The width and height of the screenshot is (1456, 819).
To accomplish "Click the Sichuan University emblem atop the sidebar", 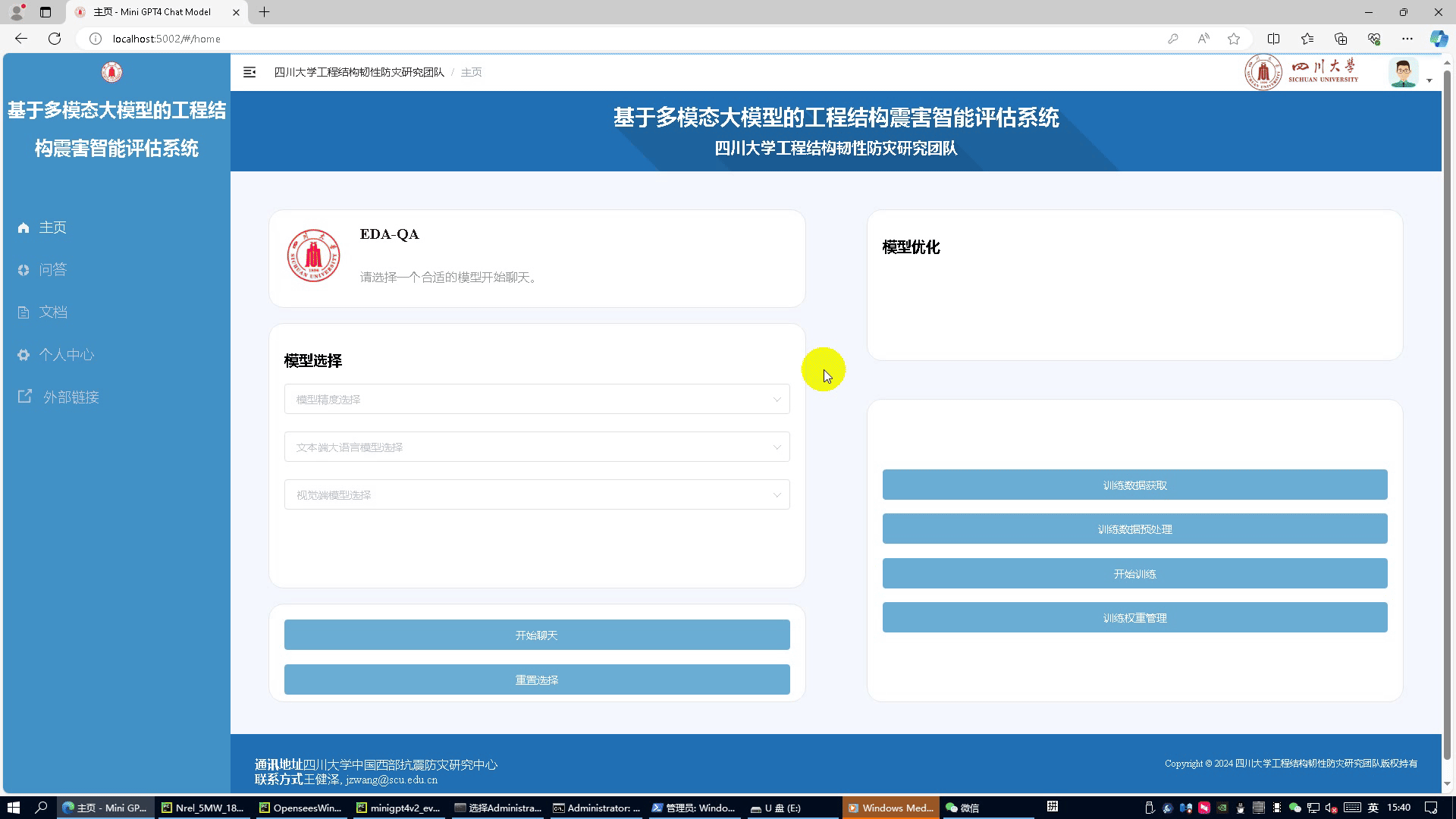I will click(x=111, y=72).
